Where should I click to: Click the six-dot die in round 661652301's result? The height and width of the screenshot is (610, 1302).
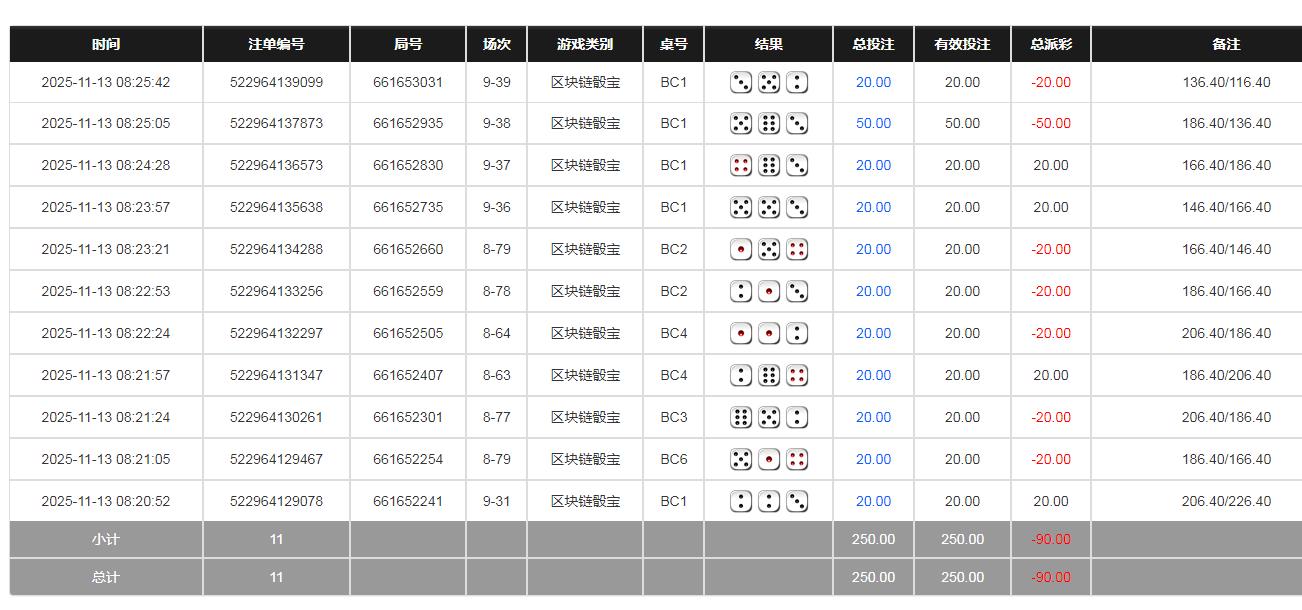(x=741, y=418)
